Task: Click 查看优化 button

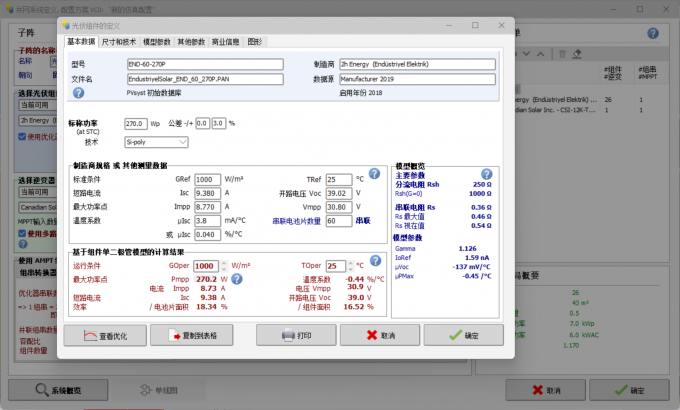Action: click(x=105, y=335)
